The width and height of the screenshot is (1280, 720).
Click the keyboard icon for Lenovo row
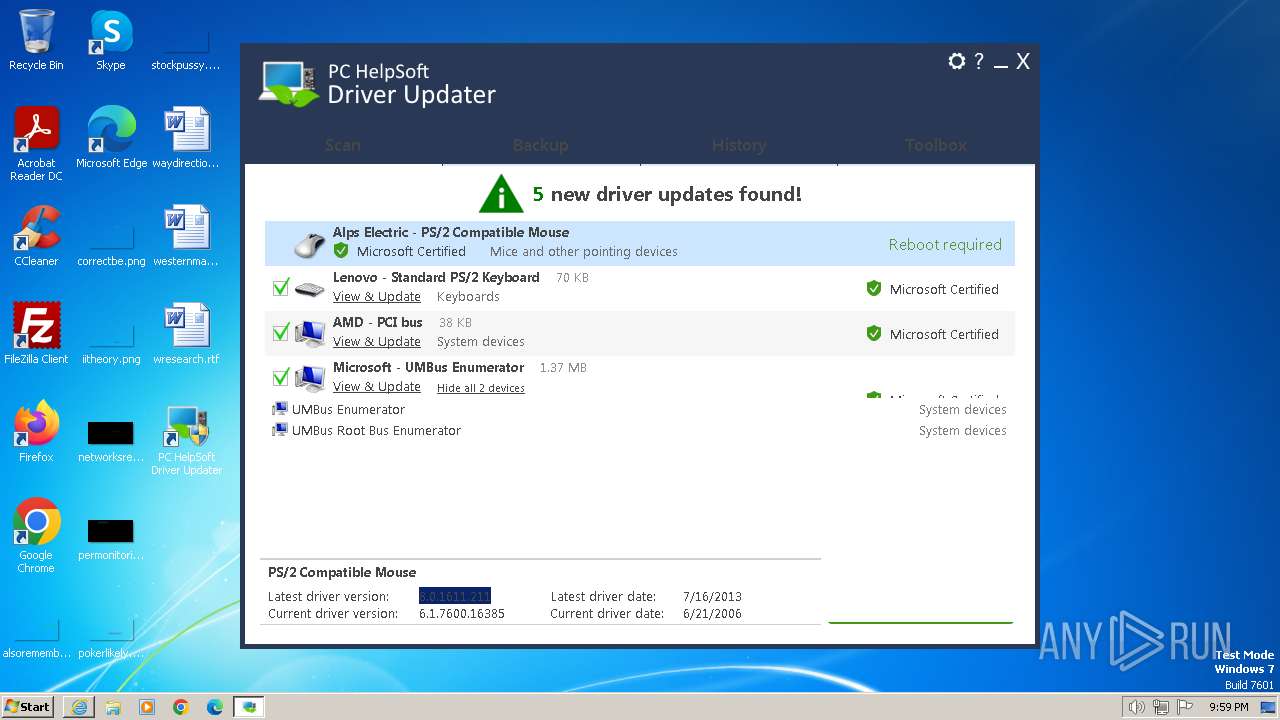(x=310, y=289)
